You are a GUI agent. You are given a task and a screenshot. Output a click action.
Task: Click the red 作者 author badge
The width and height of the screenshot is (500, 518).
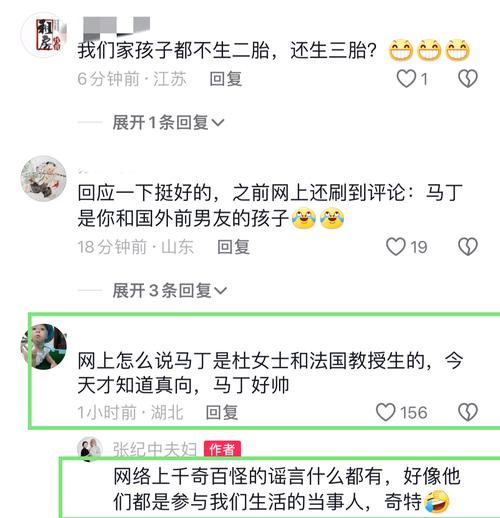coord(222,449)
